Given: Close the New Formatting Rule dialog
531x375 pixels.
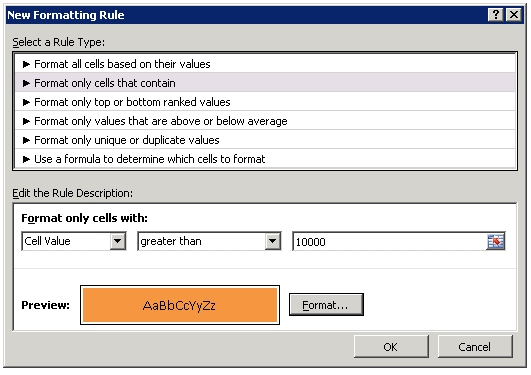Looking at the screenshot, I should 514,15.
